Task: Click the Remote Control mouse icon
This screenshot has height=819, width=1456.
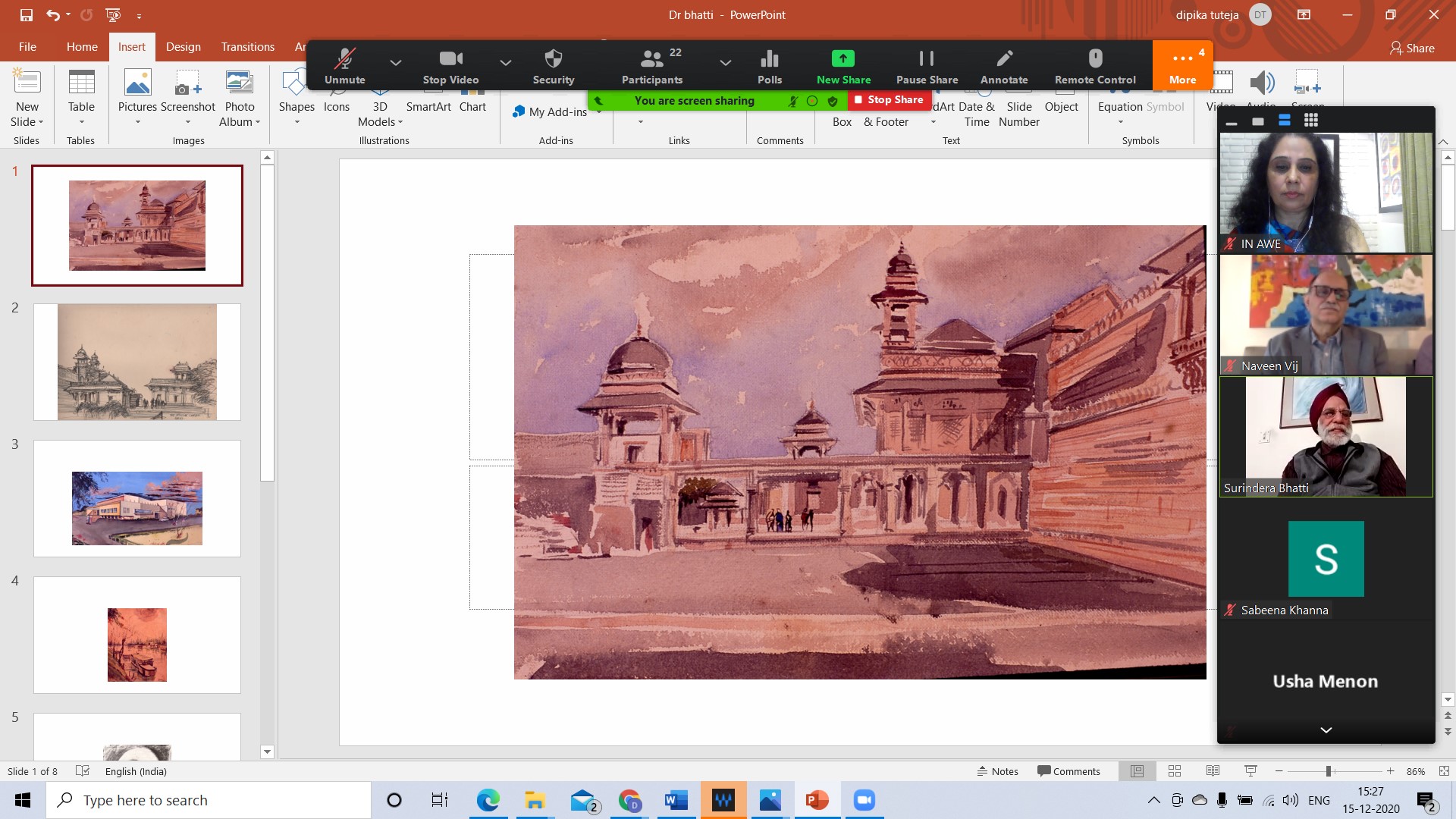Action: pyautogui.click(x=1095, y=59)
